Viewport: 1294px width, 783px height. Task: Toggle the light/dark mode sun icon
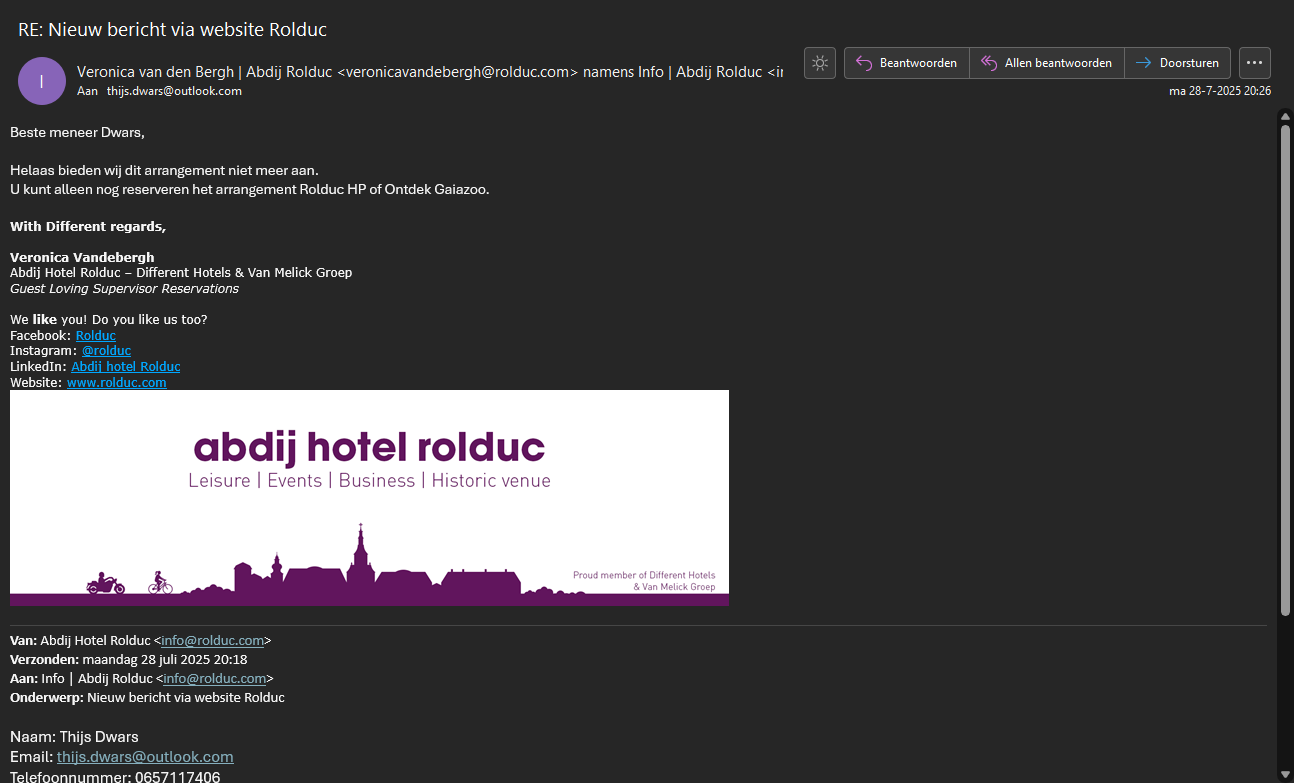pos(820,63)
